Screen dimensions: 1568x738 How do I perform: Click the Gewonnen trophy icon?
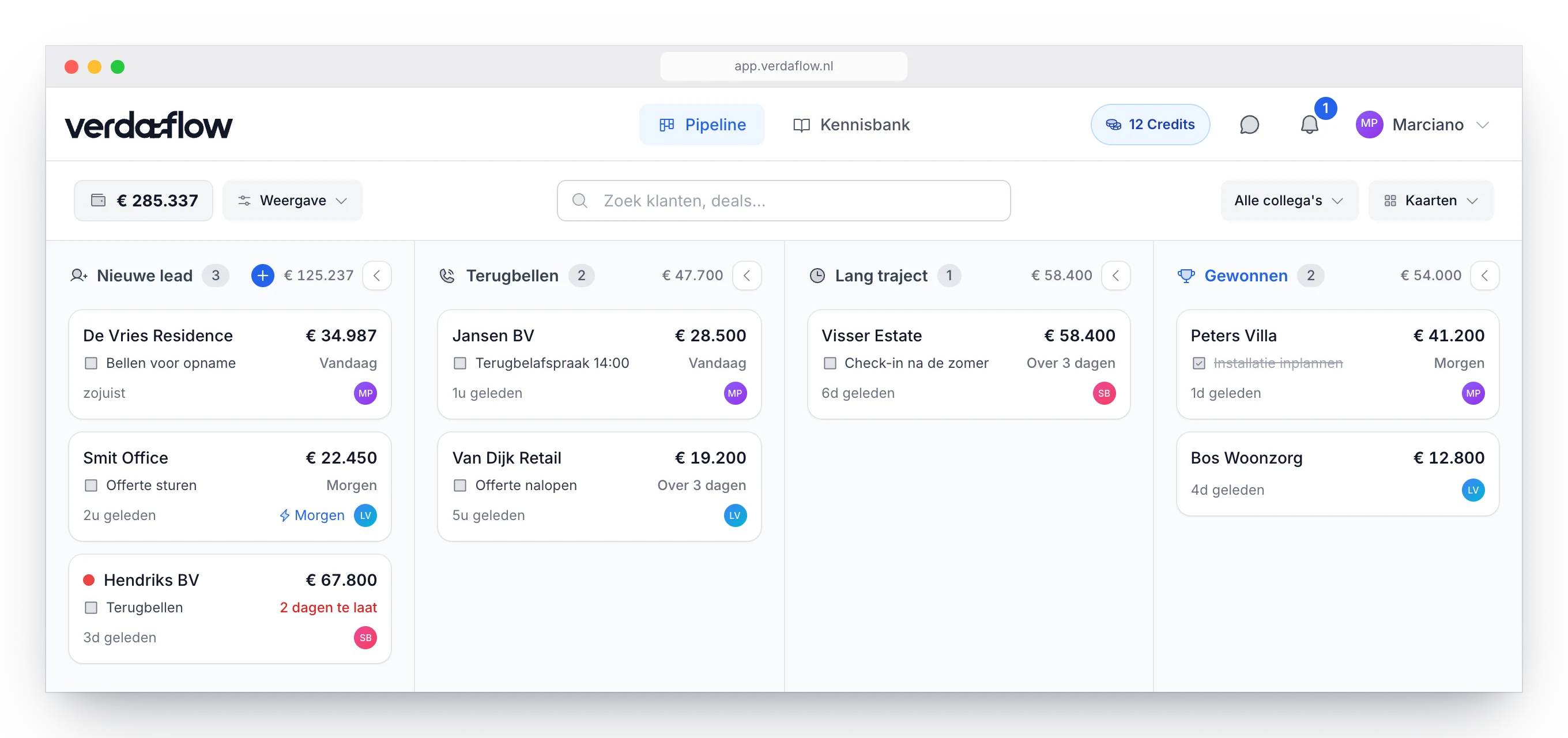[1186, 276]
